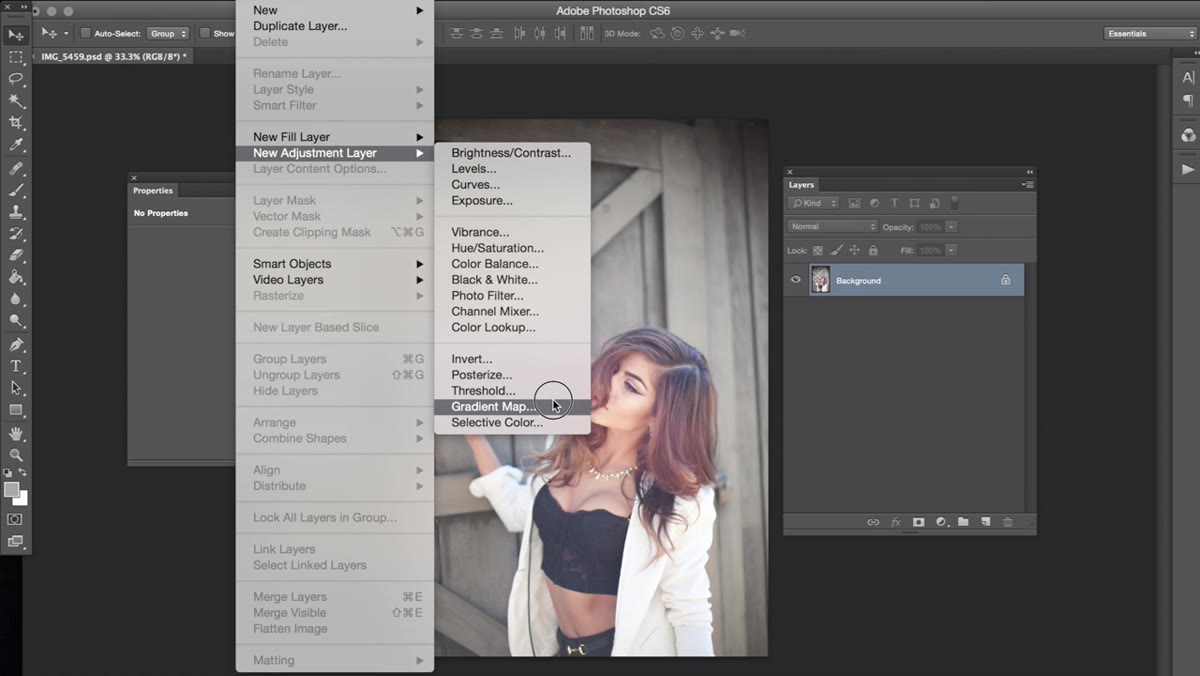This screenshot has width=1200, height=676.
Task: Open Auto-Select Group dropdown
Action: click(x=168, y=33)
